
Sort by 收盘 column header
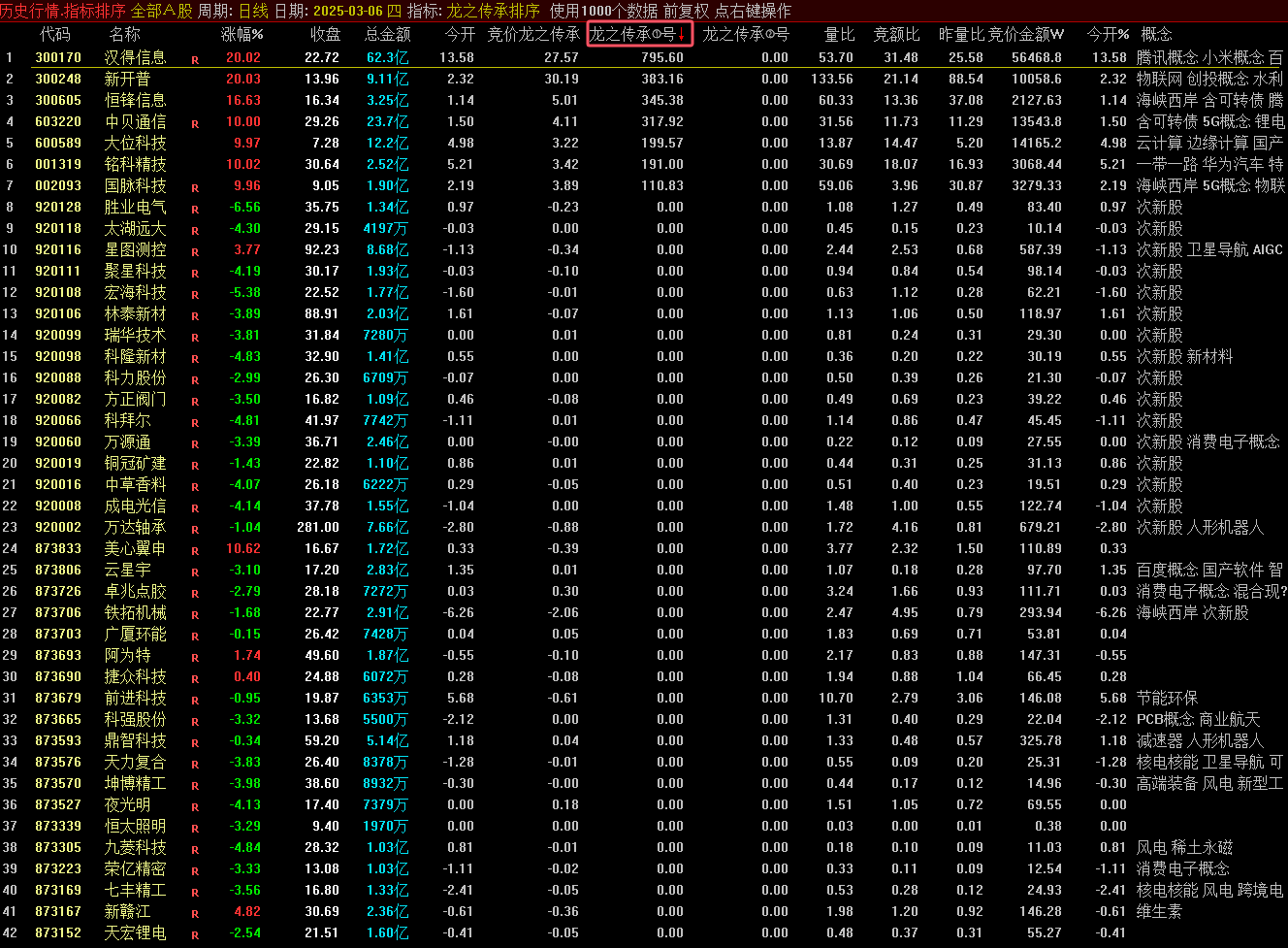[326, 34]
